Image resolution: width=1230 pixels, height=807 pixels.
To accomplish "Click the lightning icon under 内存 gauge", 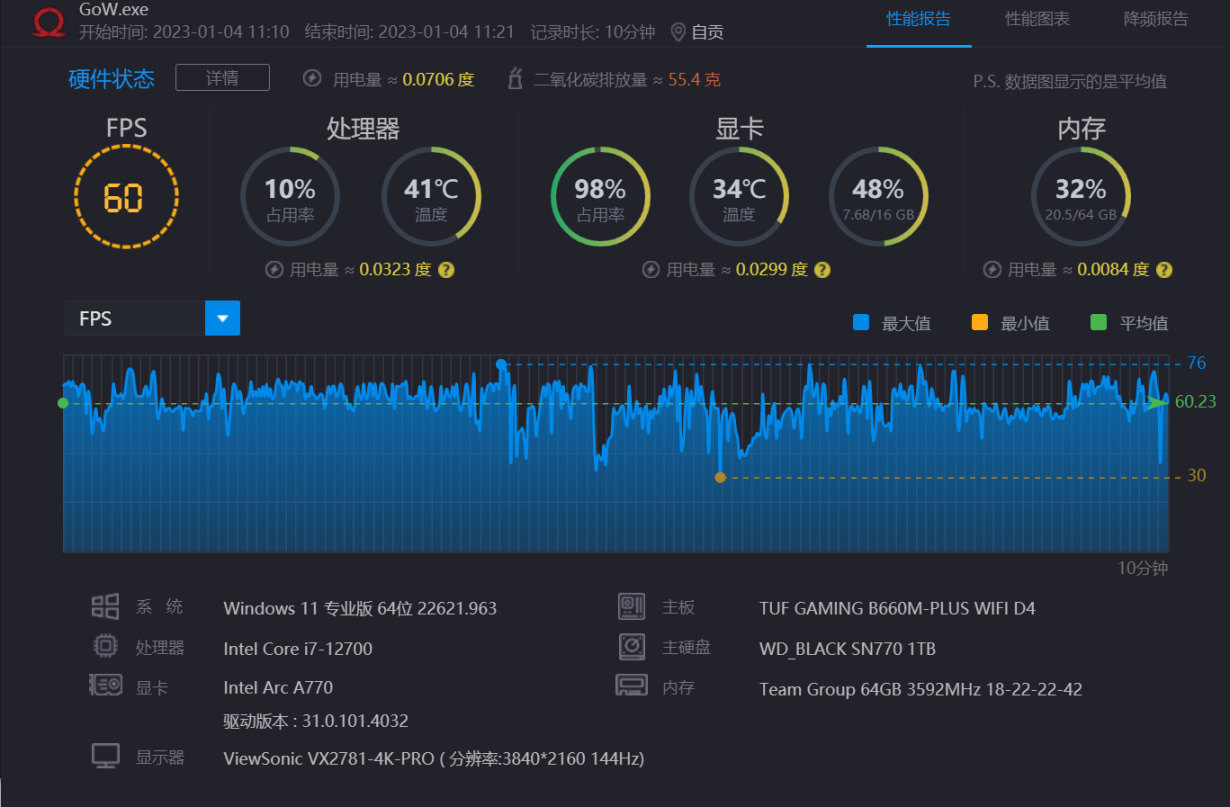I will click(992, 270).
